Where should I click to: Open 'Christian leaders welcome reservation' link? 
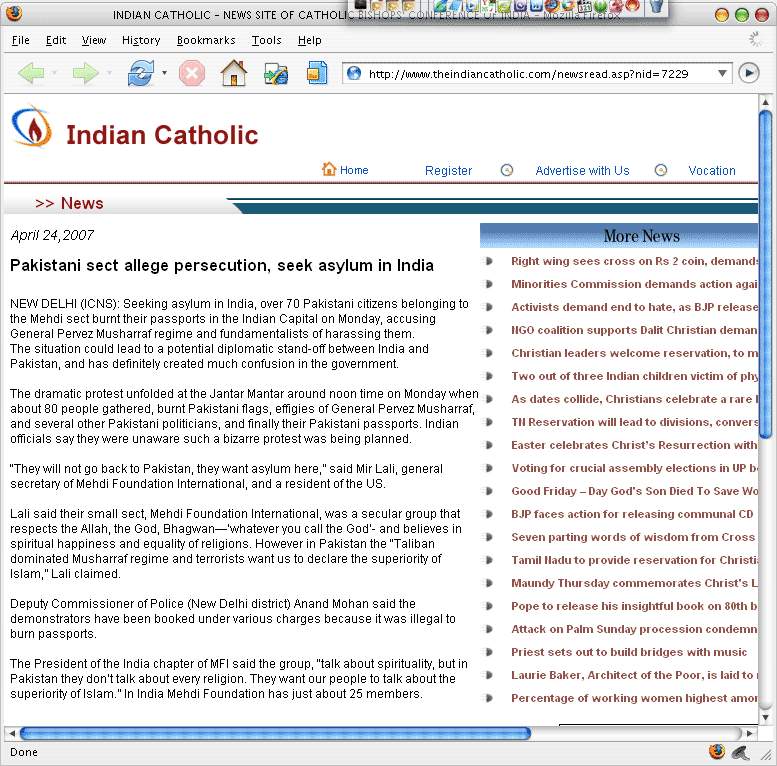(635, 353)
